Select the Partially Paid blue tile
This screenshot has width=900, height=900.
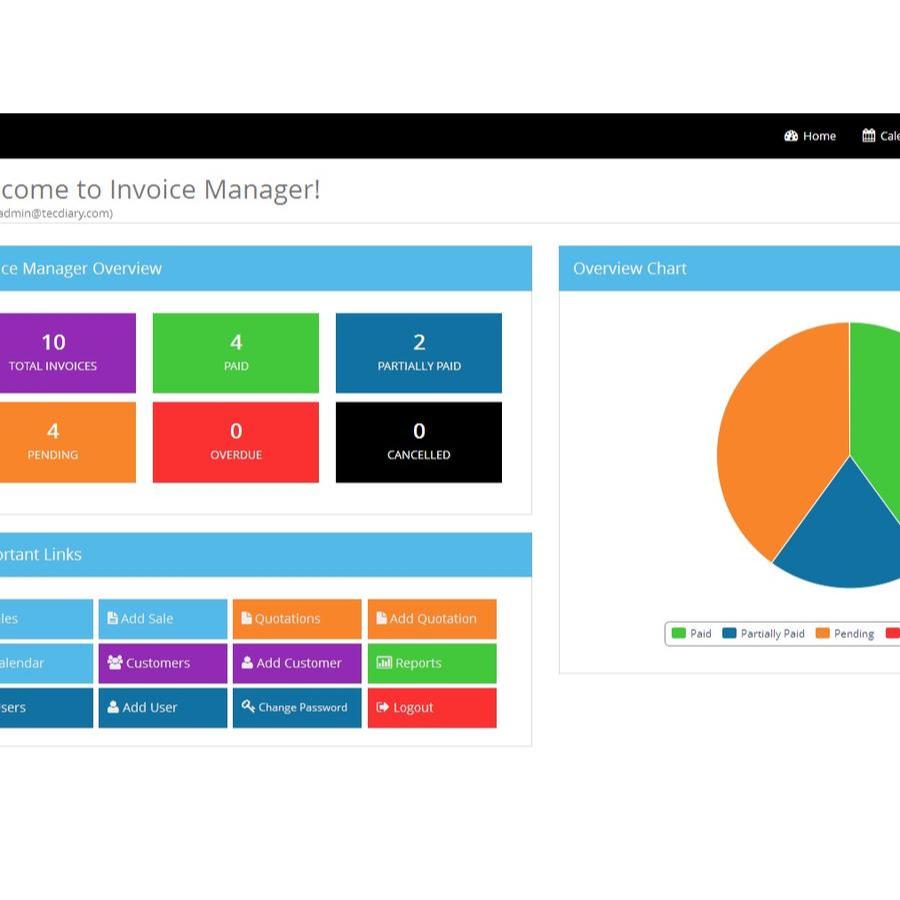click(x=419, y=353)
